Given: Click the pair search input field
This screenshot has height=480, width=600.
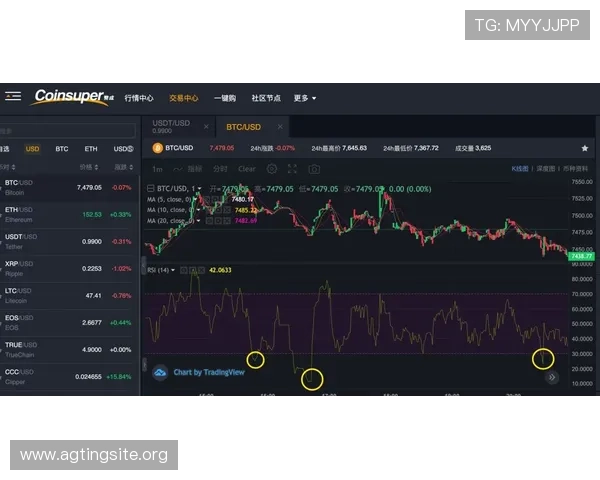Looking at the screenshot, I should (68, 131).
